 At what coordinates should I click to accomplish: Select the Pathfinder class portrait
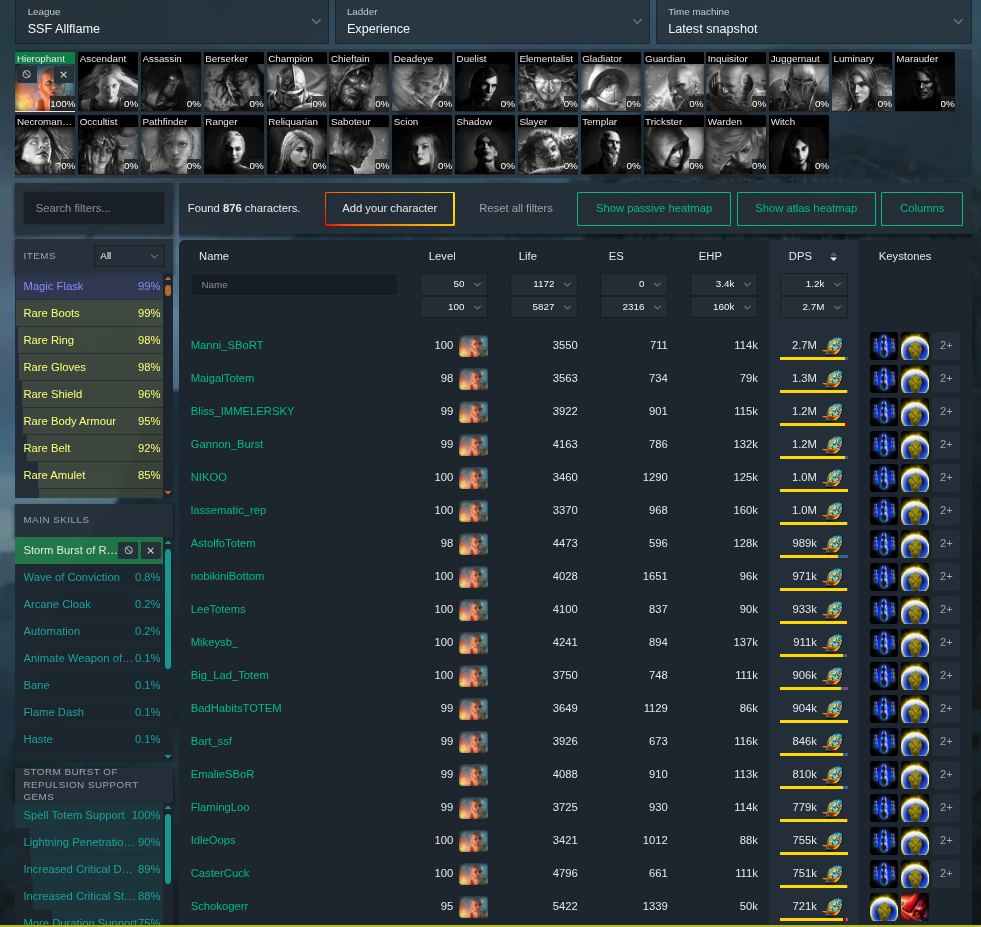[x=171, y=144]
